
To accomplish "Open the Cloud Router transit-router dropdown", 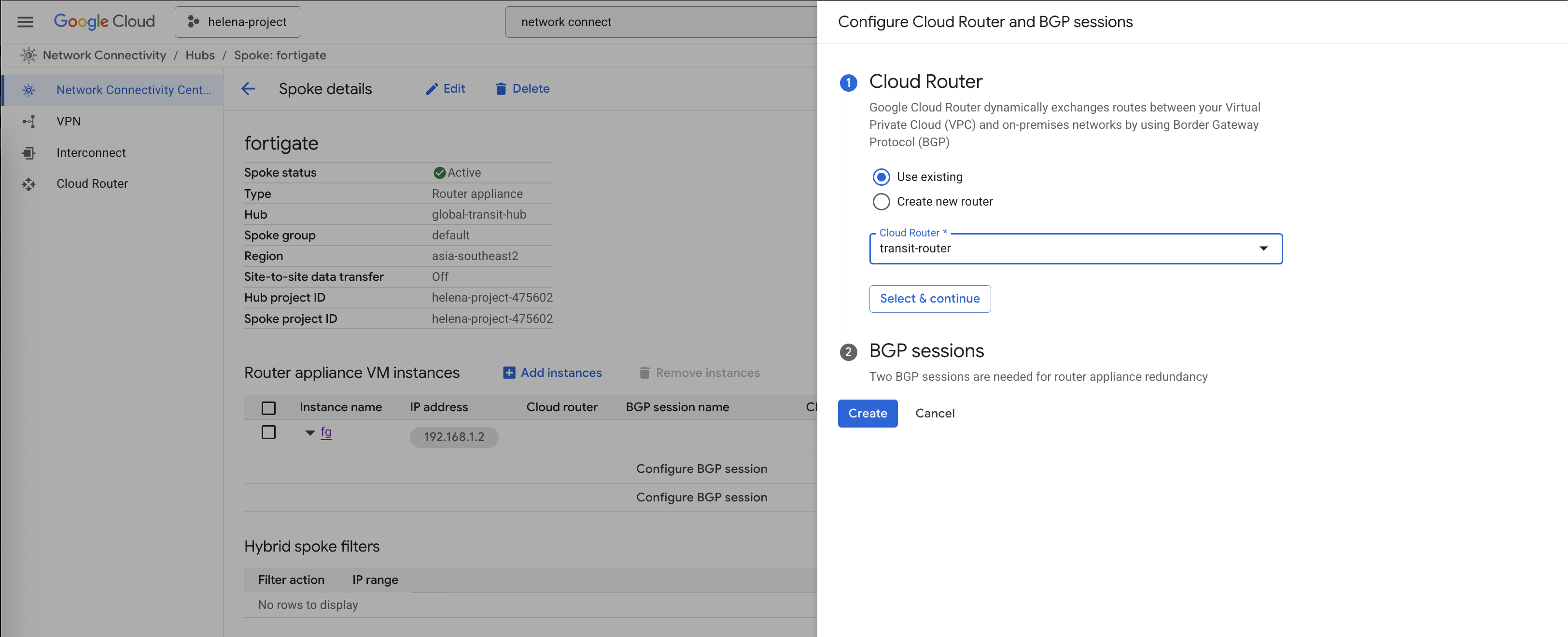I will [1075, 249].
